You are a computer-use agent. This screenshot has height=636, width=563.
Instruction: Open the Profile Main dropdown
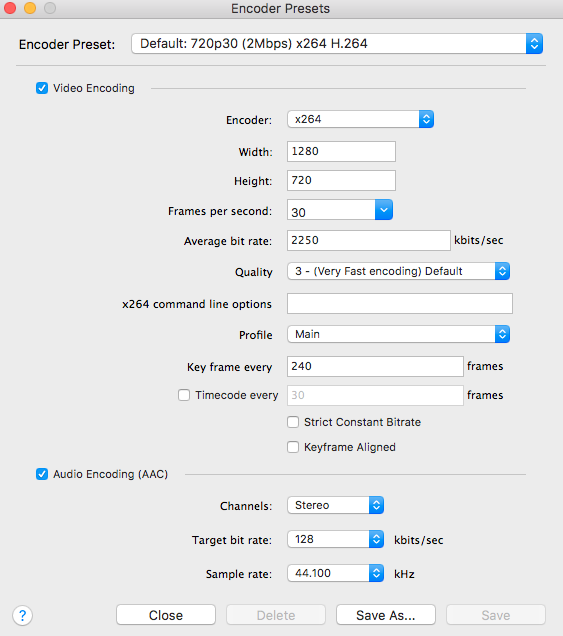[398, 334]
